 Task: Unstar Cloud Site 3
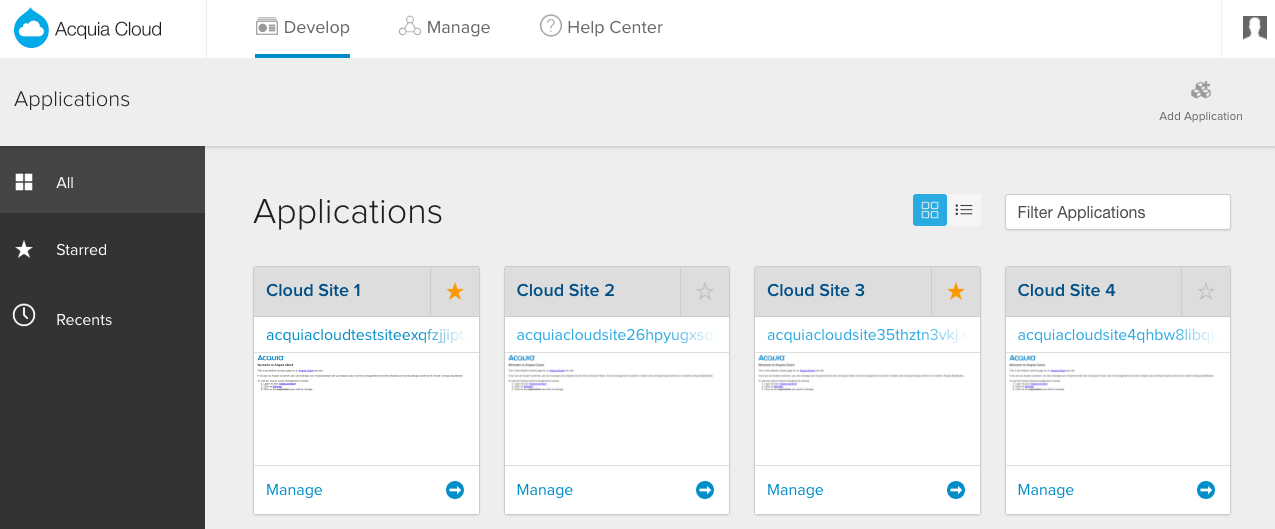956,291
